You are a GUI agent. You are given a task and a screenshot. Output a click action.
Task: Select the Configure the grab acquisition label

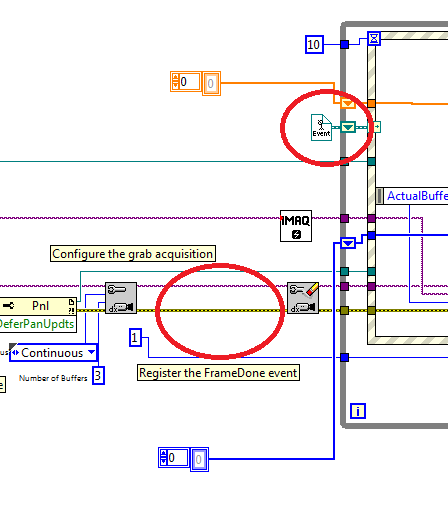tap(133, 254)
